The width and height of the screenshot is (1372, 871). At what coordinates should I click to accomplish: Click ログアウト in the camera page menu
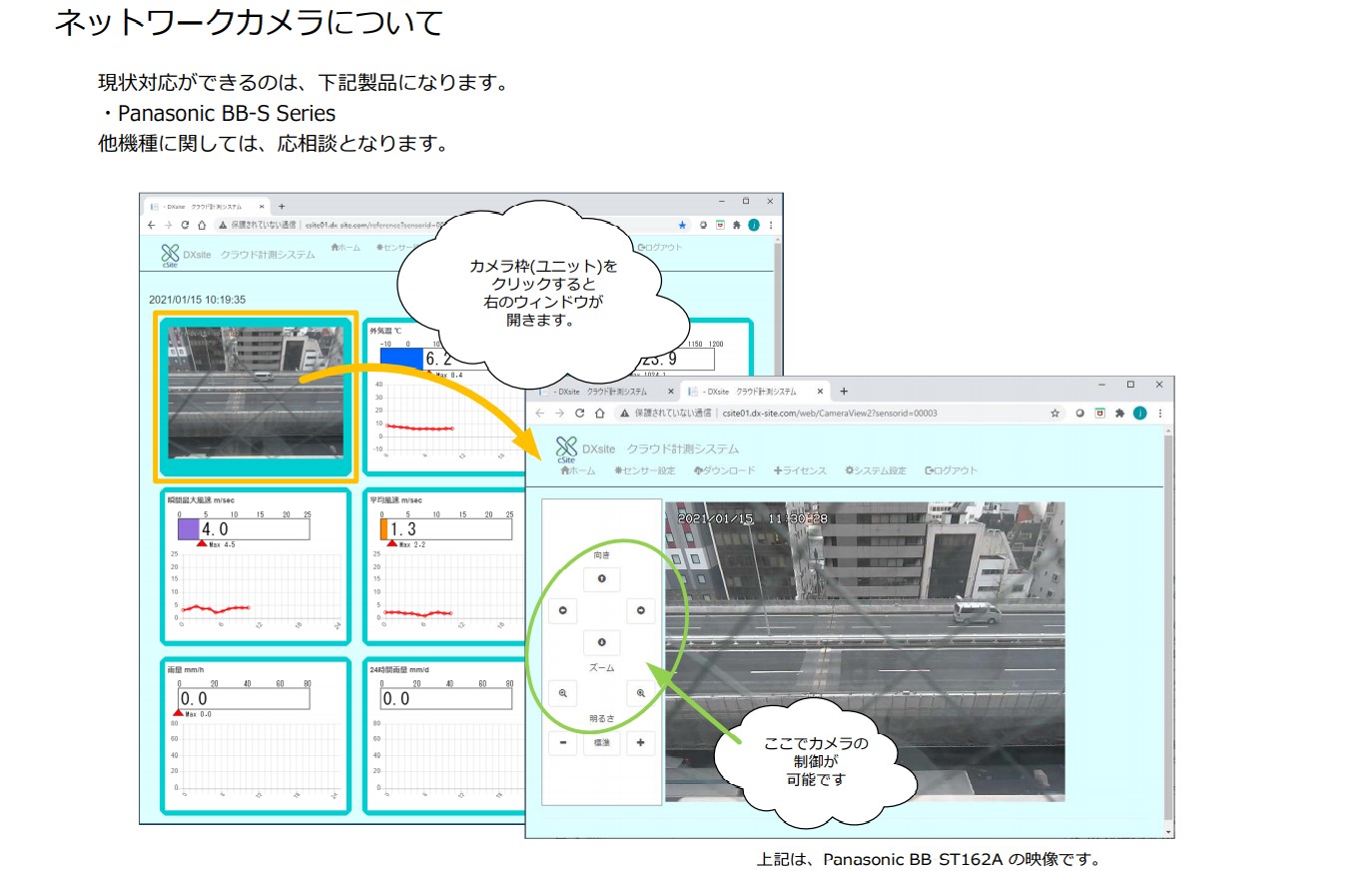(x=952, y=470)
